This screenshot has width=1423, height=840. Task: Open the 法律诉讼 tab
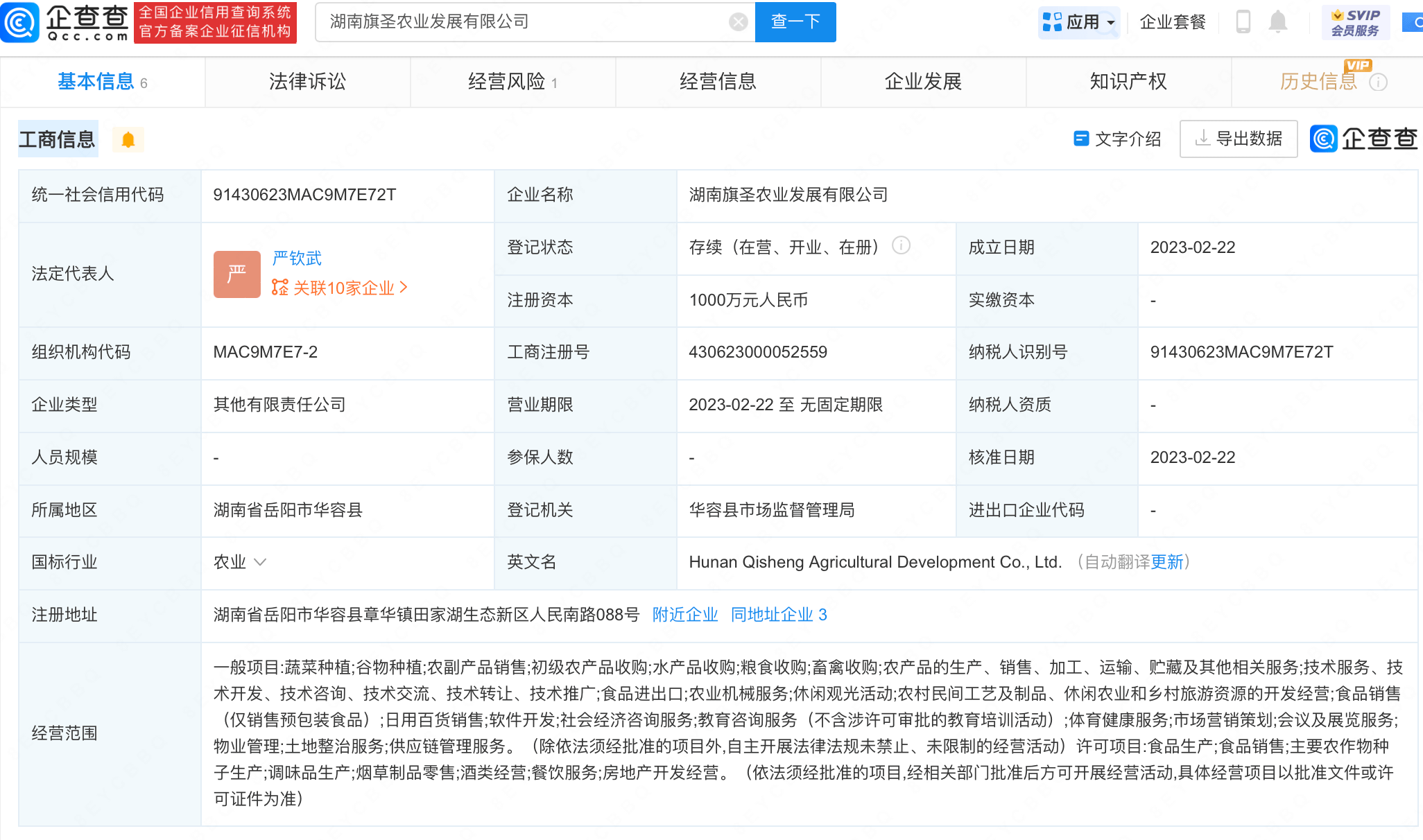click(307, 82)
